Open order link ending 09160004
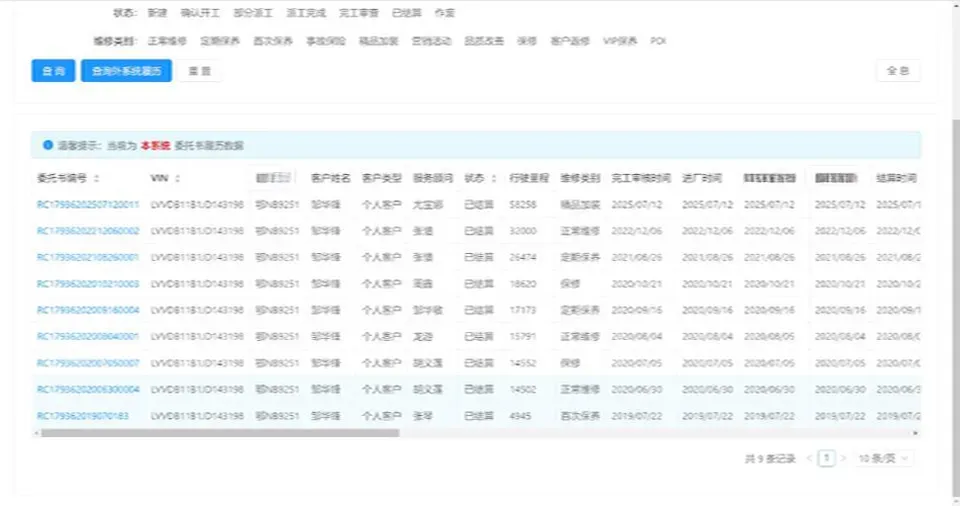The image size is (960, 506). point(88,310)
